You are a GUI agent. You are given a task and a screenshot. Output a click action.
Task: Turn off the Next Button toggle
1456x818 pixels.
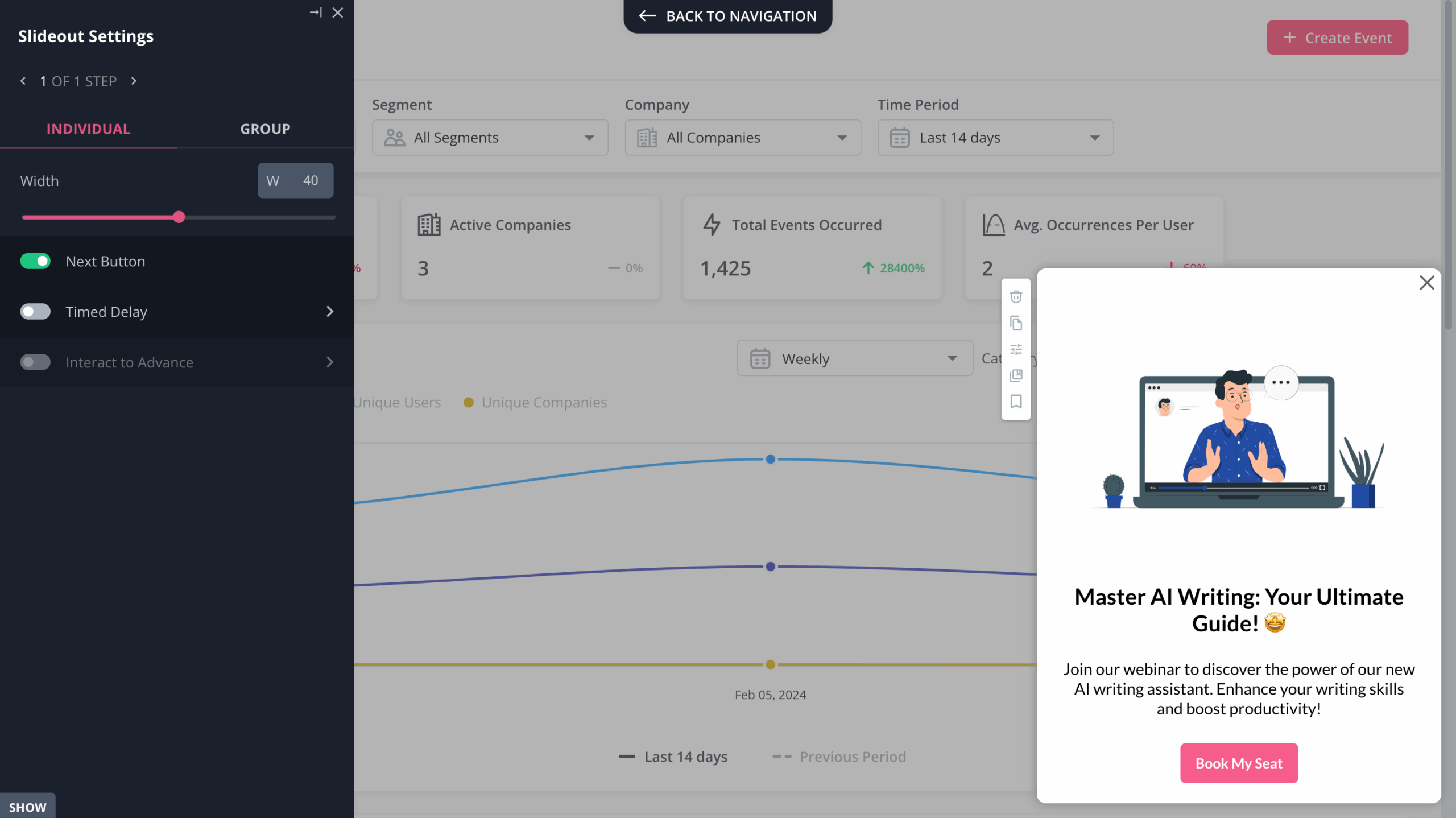click(35, 261)
